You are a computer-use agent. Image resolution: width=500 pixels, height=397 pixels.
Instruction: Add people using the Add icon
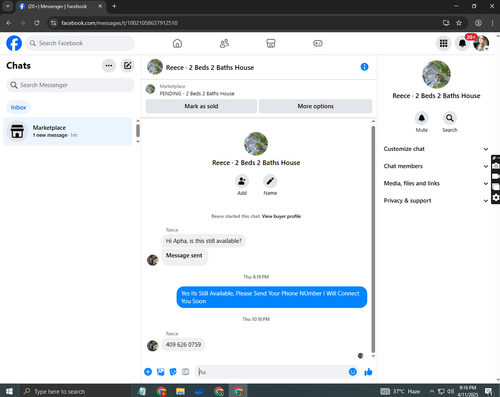(242, 181)
